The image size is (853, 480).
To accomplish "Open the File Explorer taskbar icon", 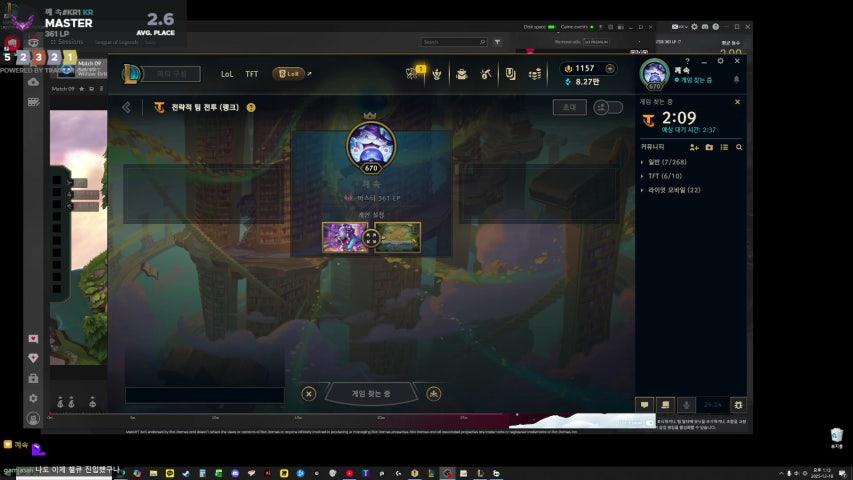I will [153, 473].
